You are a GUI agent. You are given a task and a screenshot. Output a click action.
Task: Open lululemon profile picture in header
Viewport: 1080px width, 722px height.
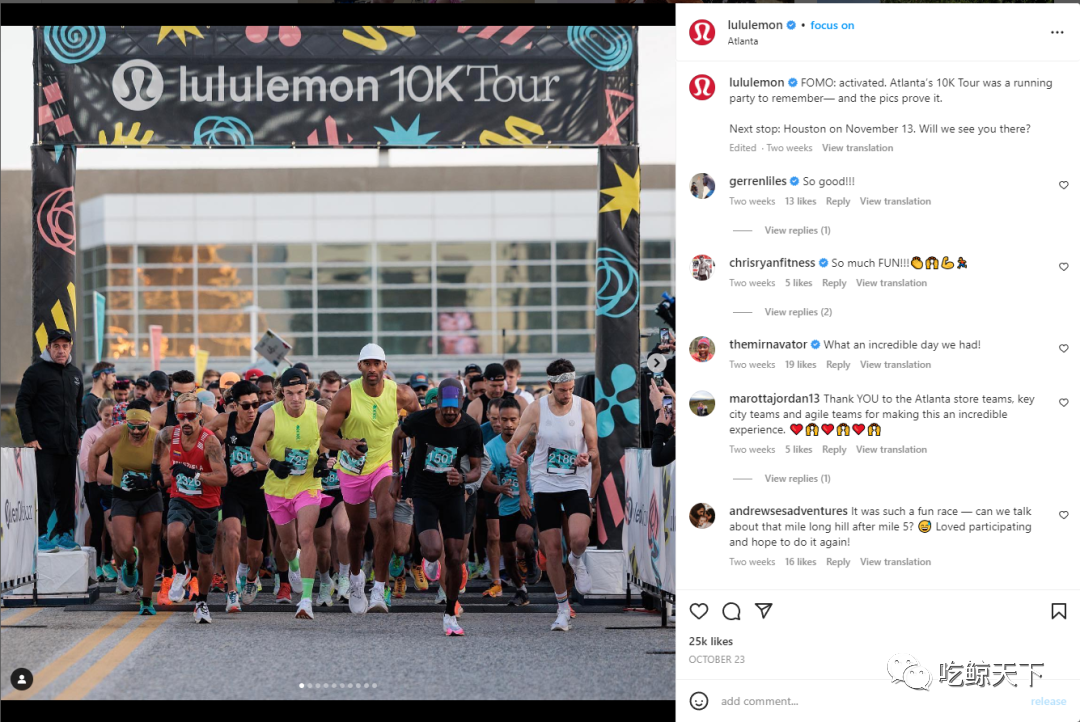coord(702,32)
